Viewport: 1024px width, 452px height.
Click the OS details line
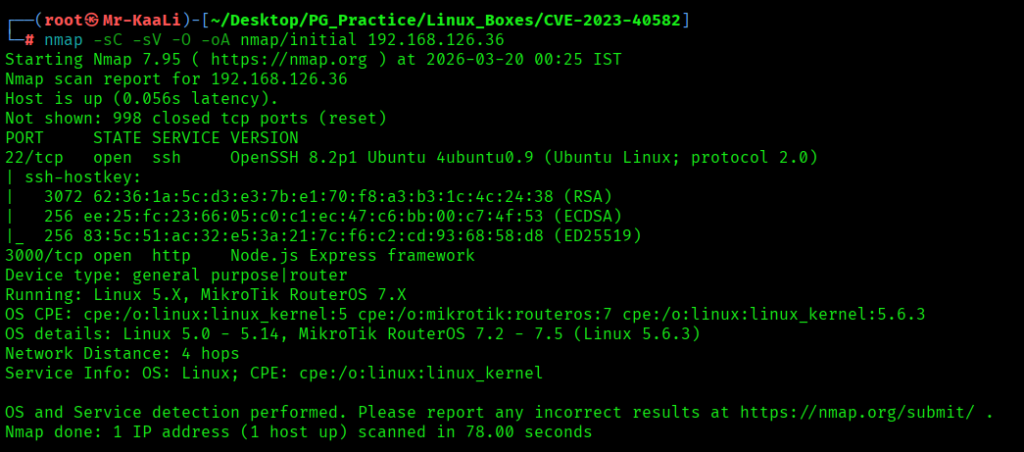tap(352, 334)
